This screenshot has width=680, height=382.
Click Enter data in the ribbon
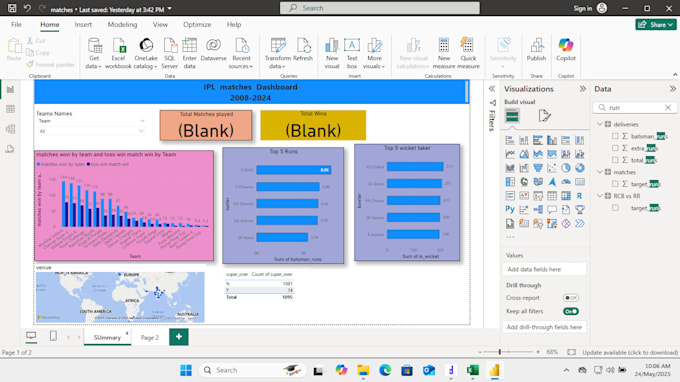coord(190,53)
